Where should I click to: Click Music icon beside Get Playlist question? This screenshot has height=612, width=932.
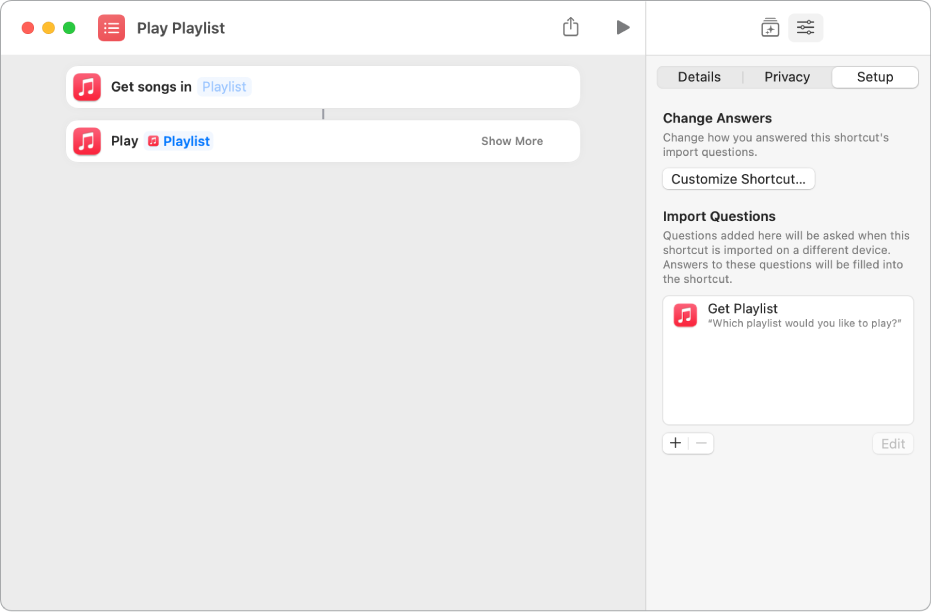point(685,316)
